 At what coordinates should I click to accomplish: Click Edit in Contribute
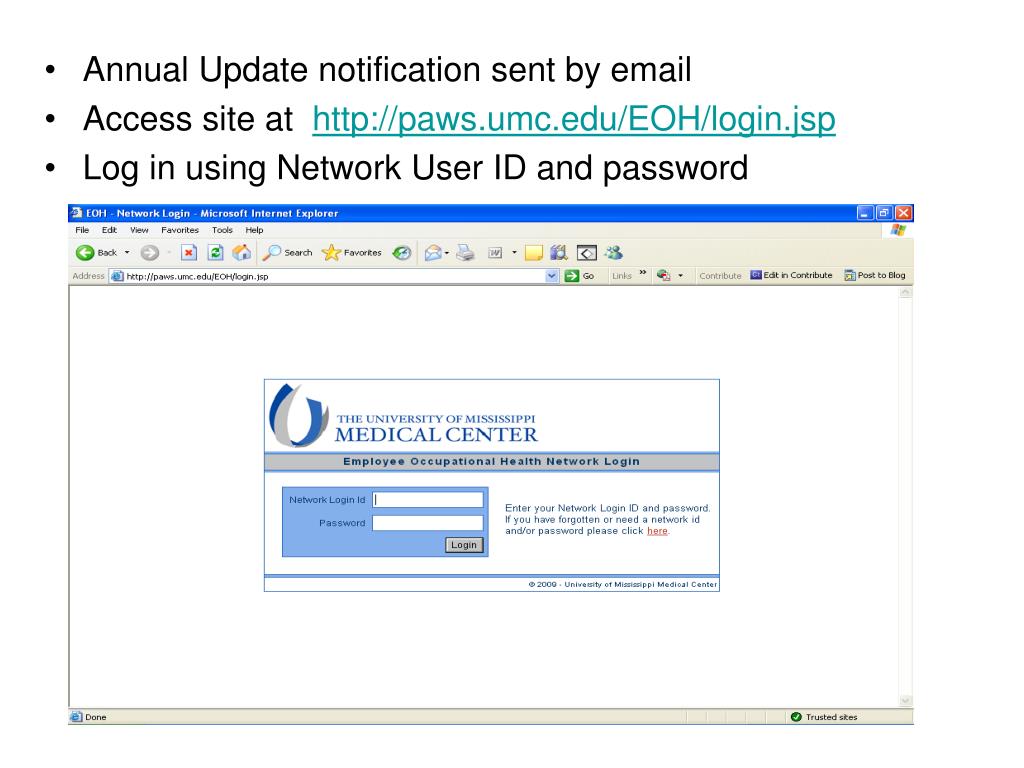pyautogui.click(x=792, y=276)
